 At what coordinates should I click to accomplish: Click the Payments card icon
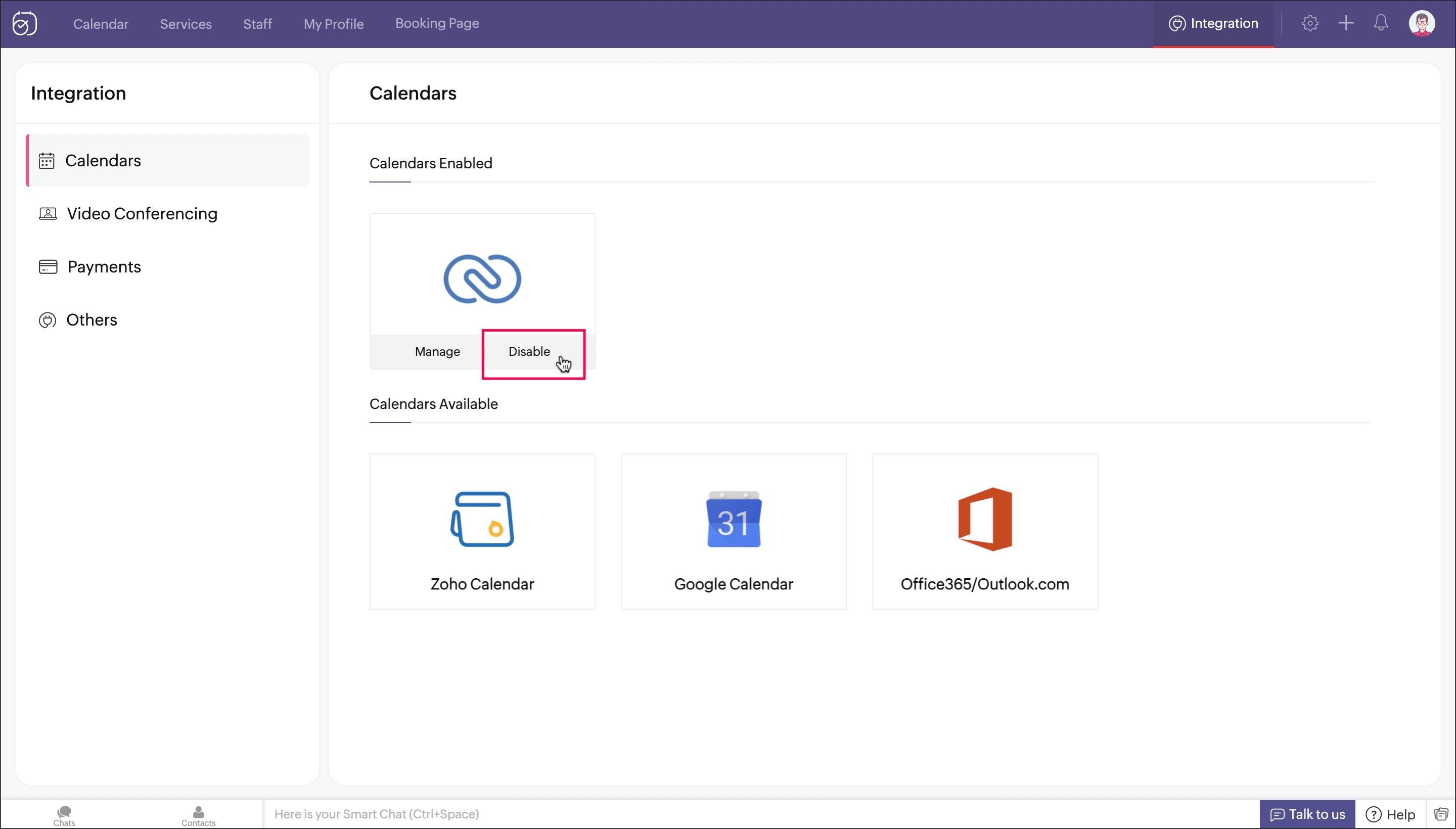point(48,266)
